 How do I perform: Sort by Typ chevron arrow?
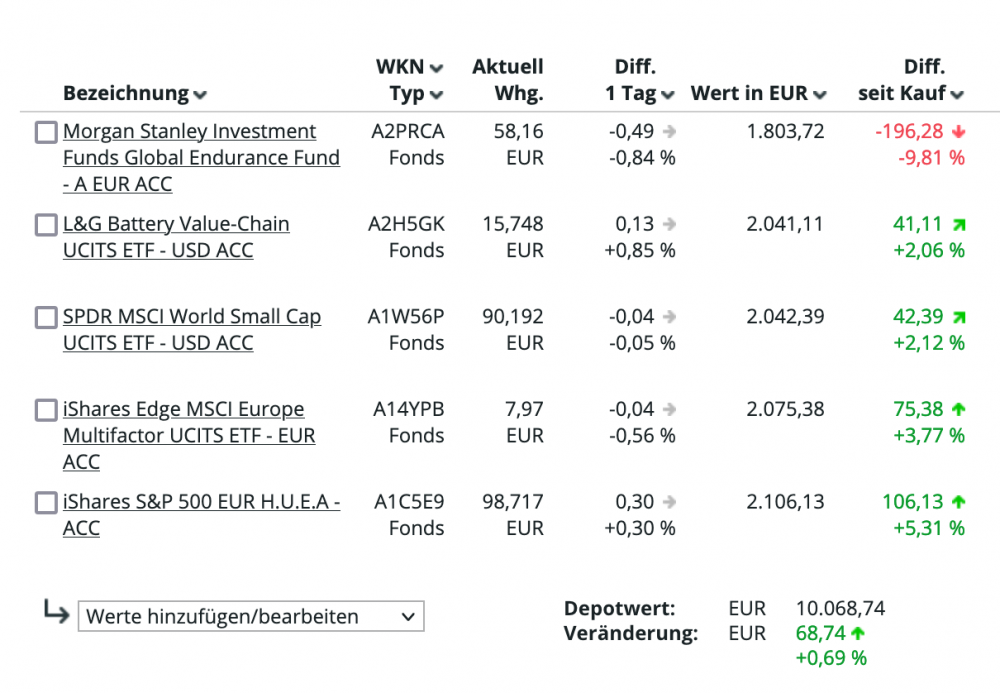click(436, 95)
